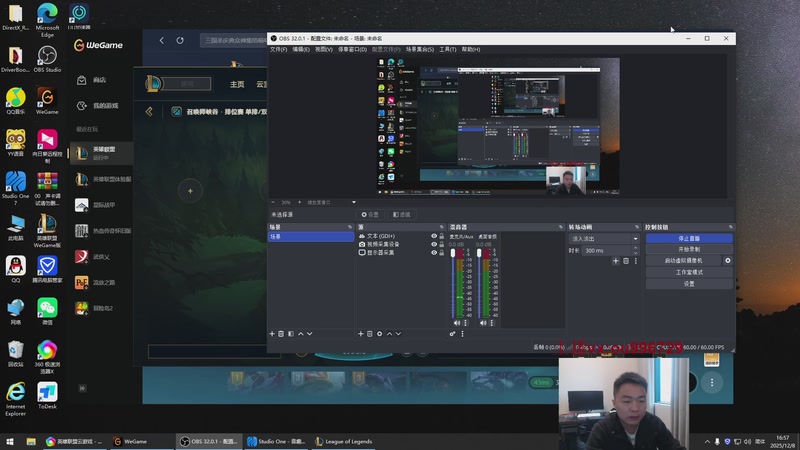
Task: Move the scene down with the arrow
Action: click(x=310, y=334)
